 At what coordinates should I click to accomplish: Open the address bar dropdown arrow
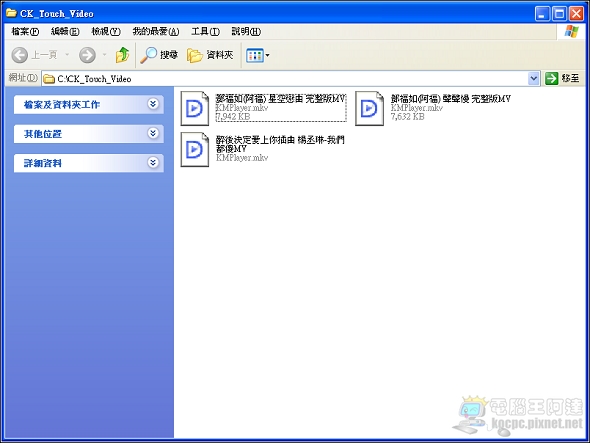pyautogui.click(x=534, y=78)
